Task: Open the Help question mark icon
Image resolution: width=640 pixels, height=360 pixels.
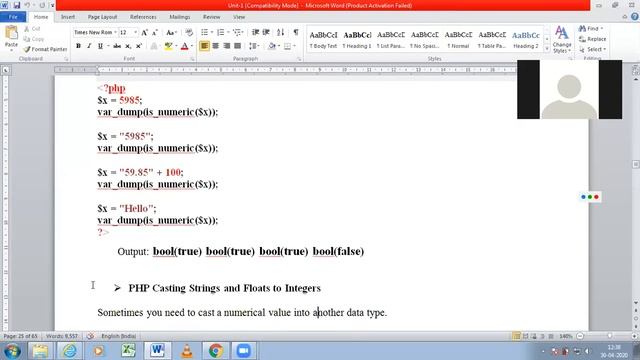Action: click(x=634, y=17)
